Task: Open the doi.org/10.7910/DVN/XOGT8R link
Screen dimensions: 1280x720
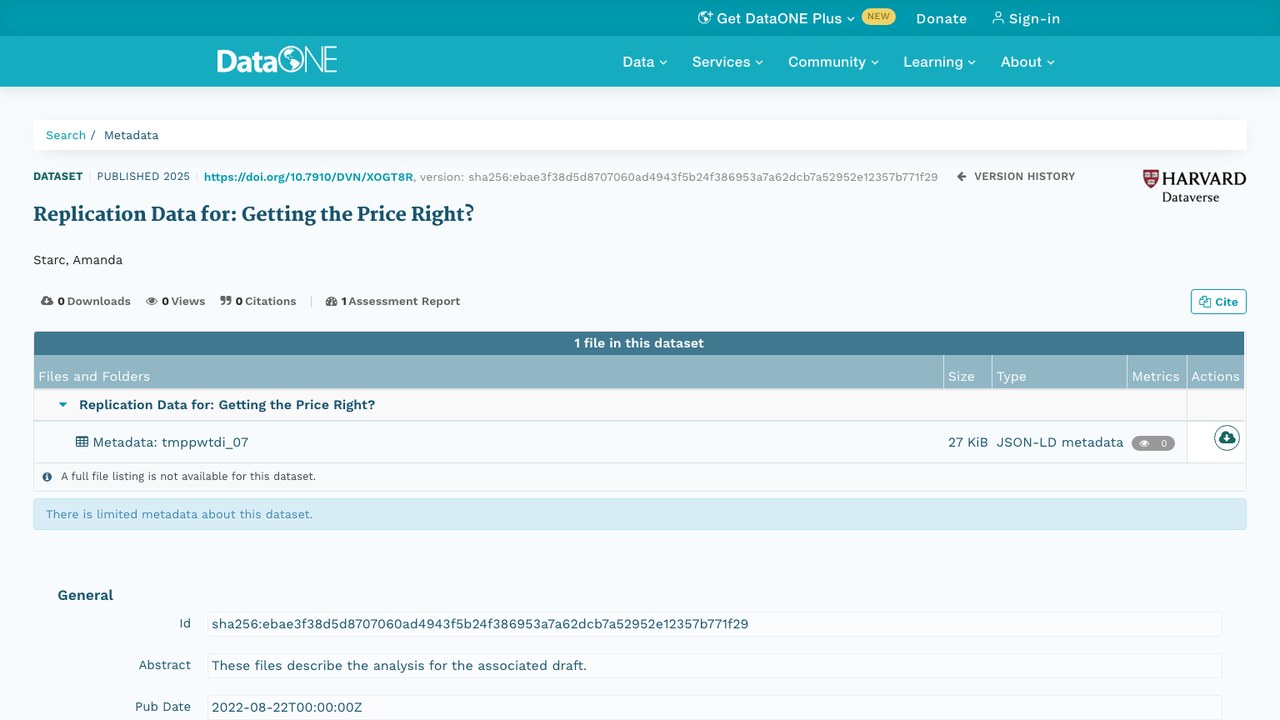Action: [308, 177]
